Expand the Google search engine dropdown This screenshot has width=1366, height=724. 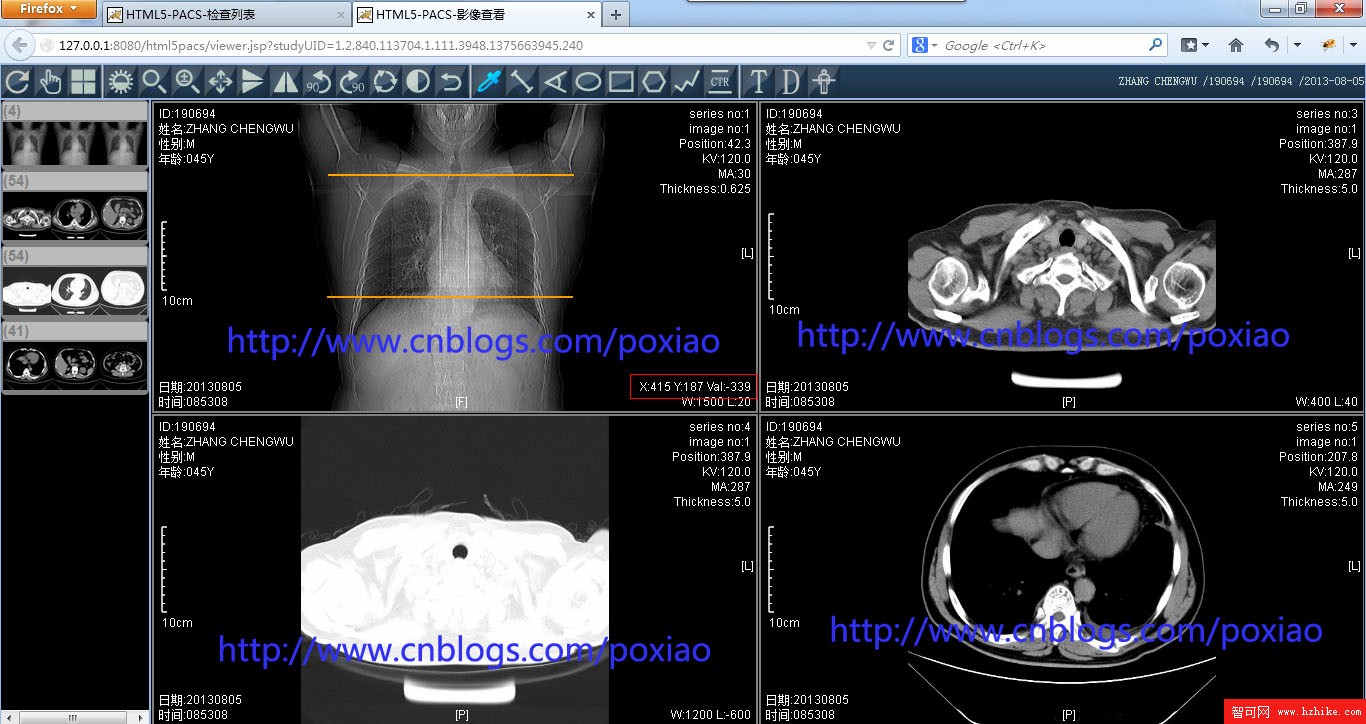coord(926,46)
